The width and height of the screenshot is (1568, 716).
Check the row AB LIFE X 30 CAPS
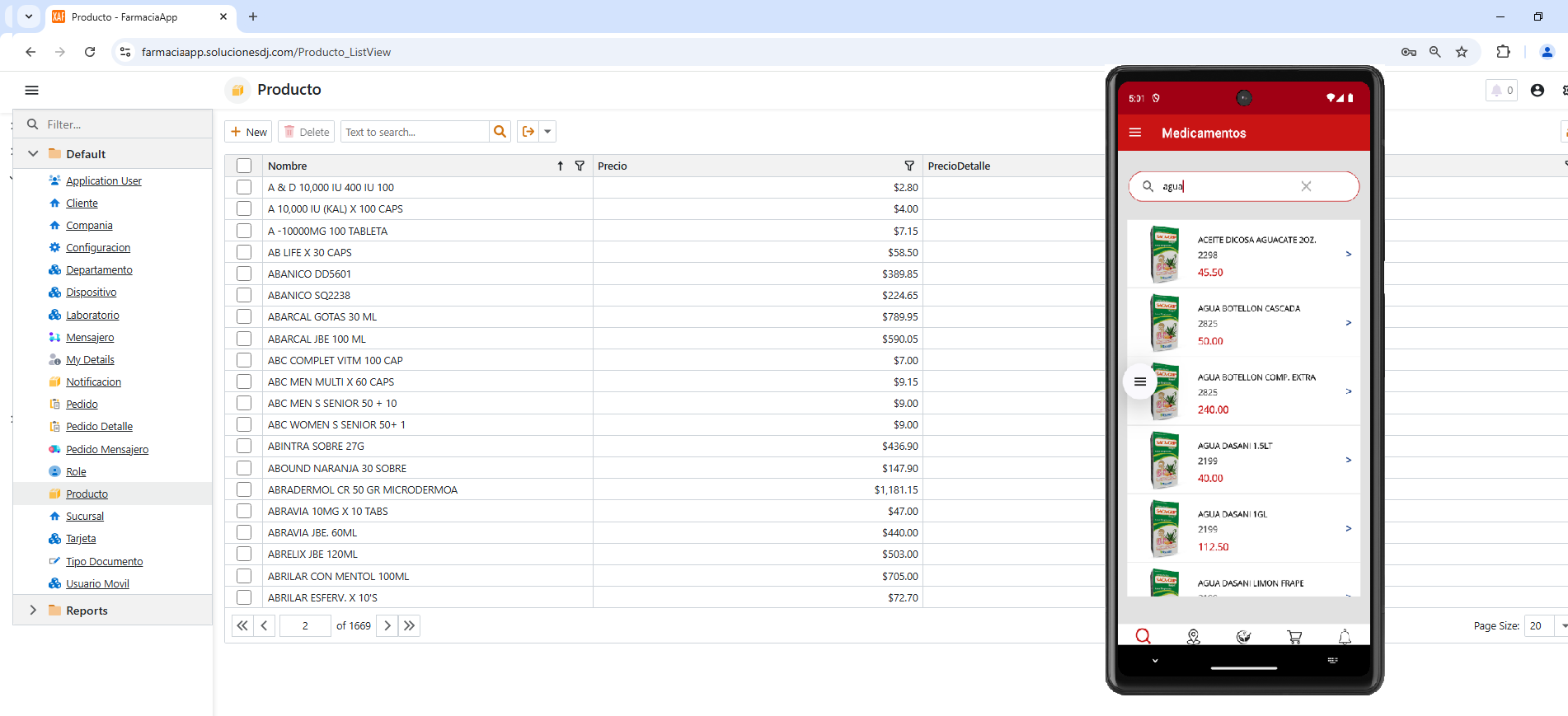(x=244, y=252)
